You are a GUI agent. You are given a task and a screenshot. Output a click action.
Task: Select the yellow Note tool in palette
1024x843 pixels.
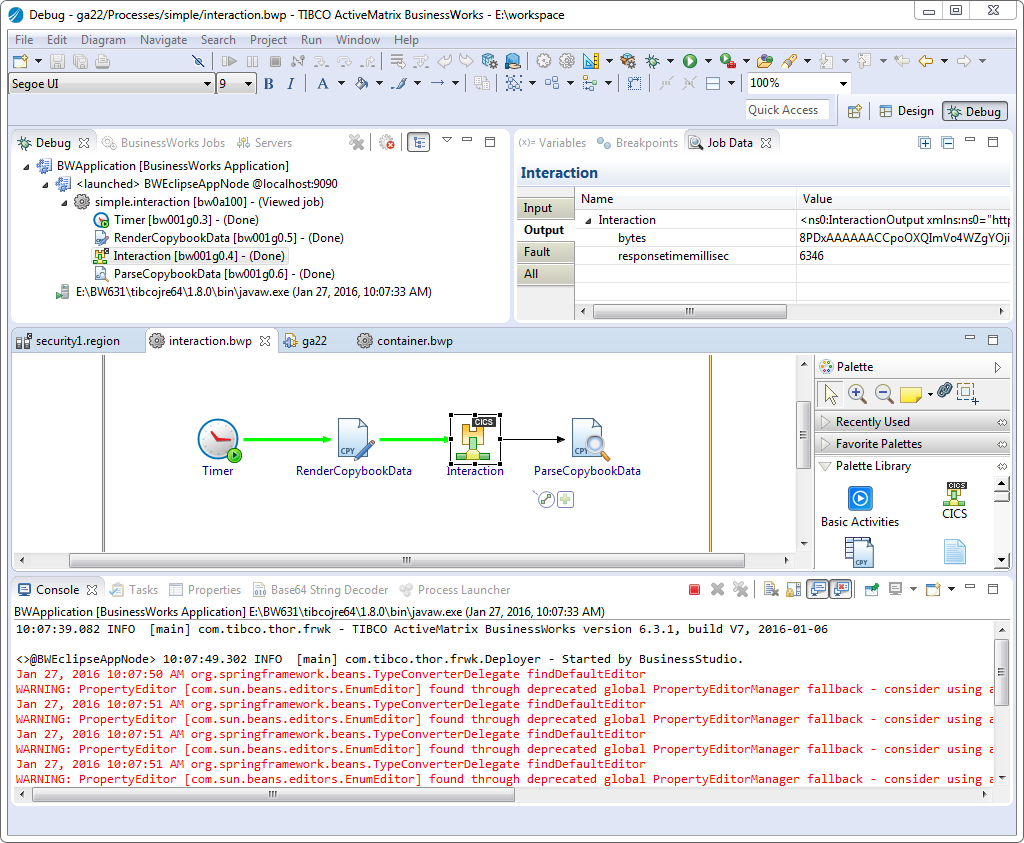(910, 394)
